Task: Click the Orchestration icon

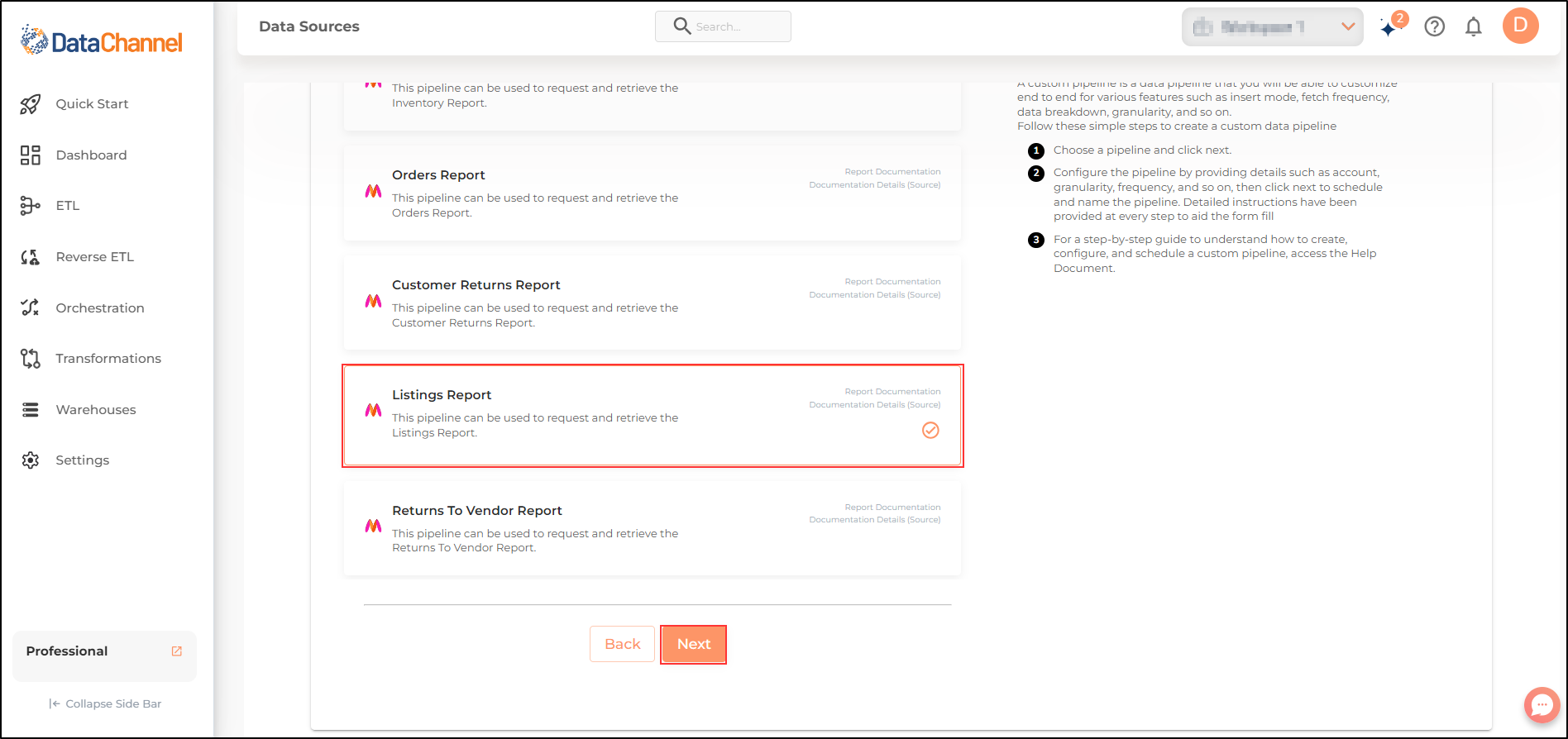Action: (31, 308)
